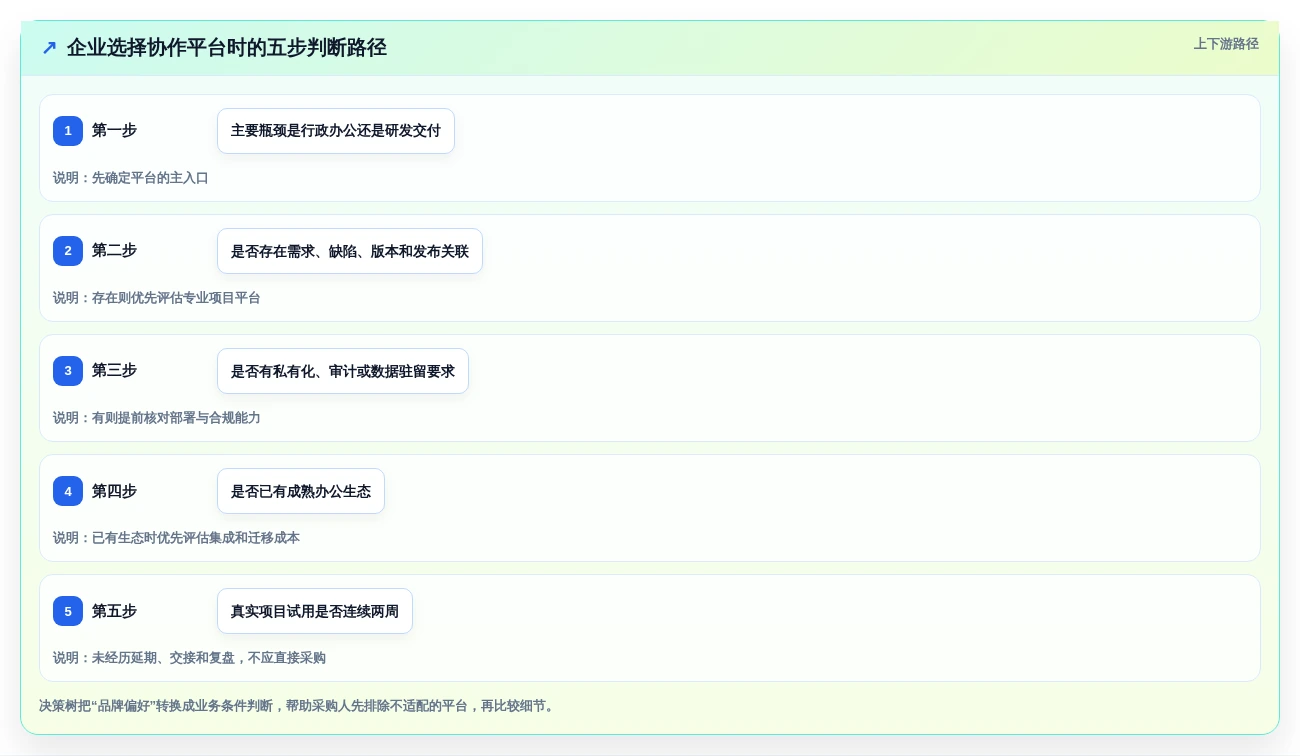Click the number 3 step badge
This screenshot has width=1300, height=756.
point(68,371)
